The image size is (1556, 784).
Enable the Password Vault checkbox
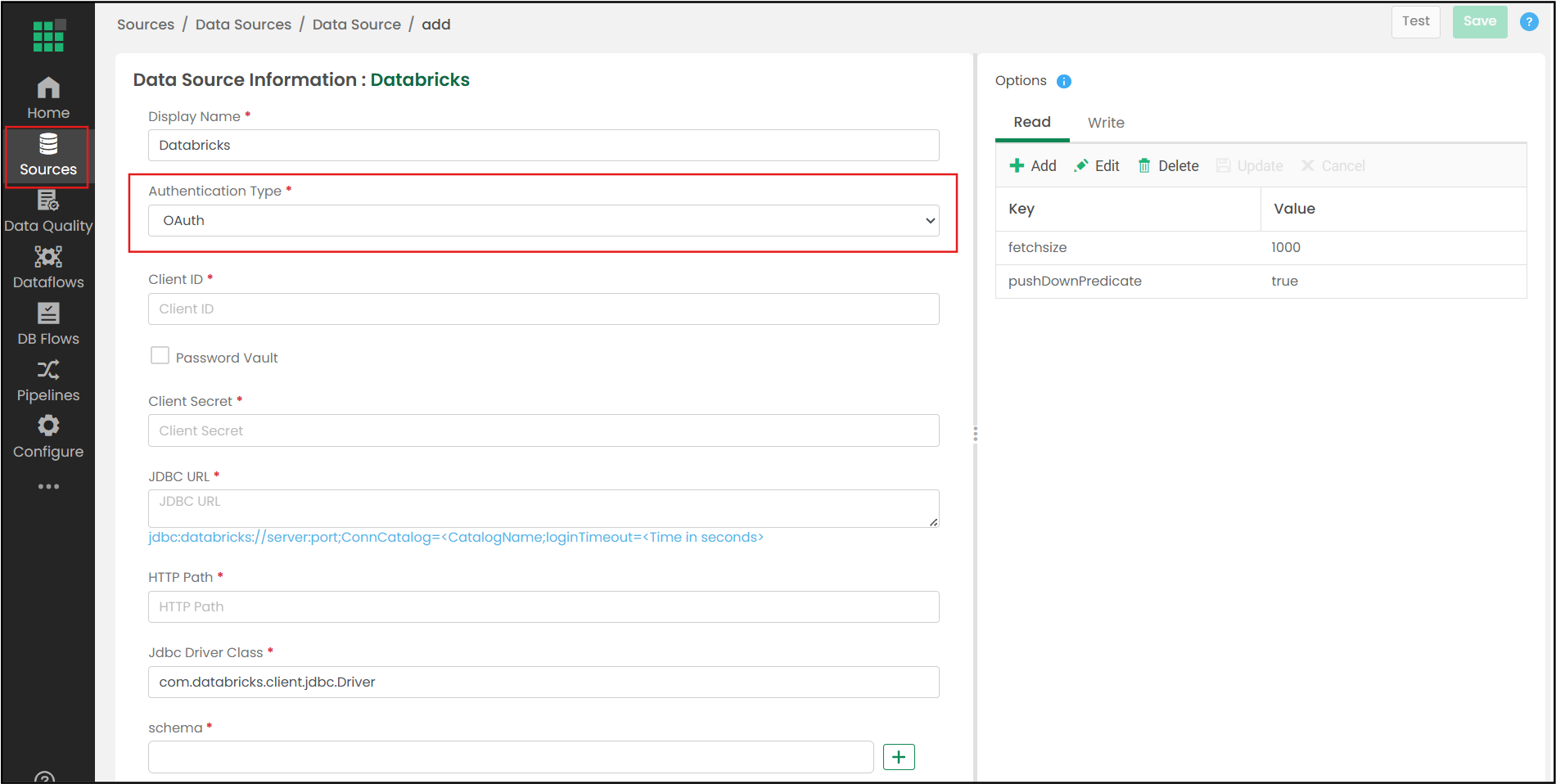click(160, 356)
